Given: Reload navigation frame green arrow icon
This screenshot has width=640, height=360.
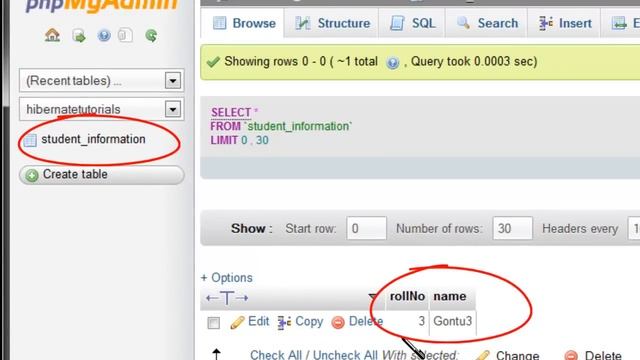Looking at the screenshot, I should click(x=151, y=36).
